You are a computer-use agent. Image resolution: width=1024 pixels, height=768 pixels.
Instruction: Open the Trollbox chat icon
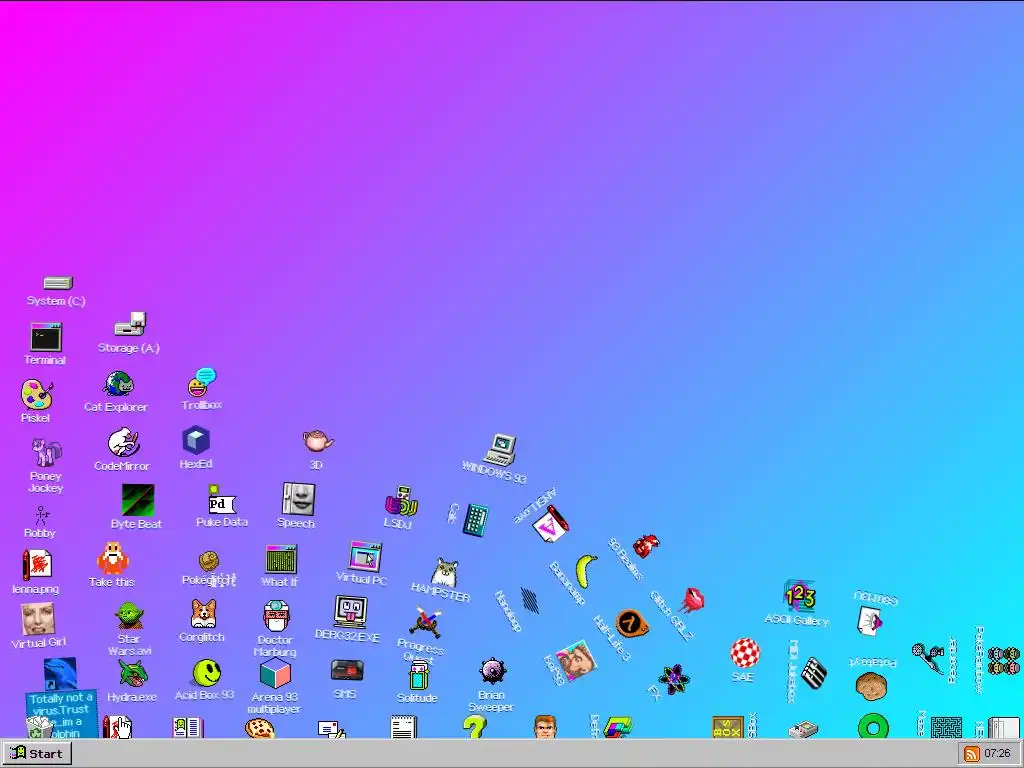(x=202, y=382)
